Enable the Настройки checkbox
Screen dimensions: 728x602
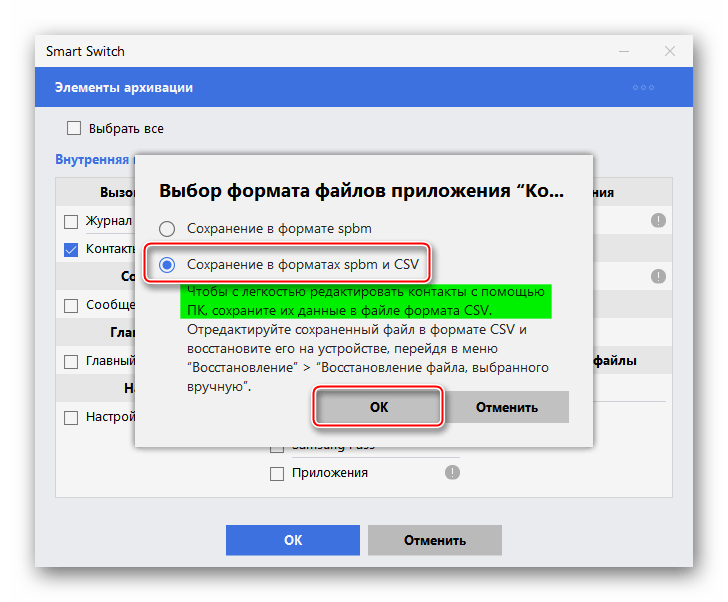[x=71, y=418]
